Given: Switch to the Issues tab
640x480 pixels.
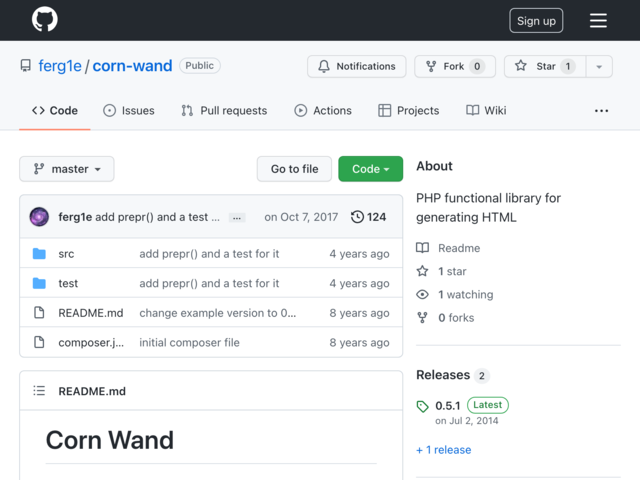Looking at the screenshot, I should [129, 111].
